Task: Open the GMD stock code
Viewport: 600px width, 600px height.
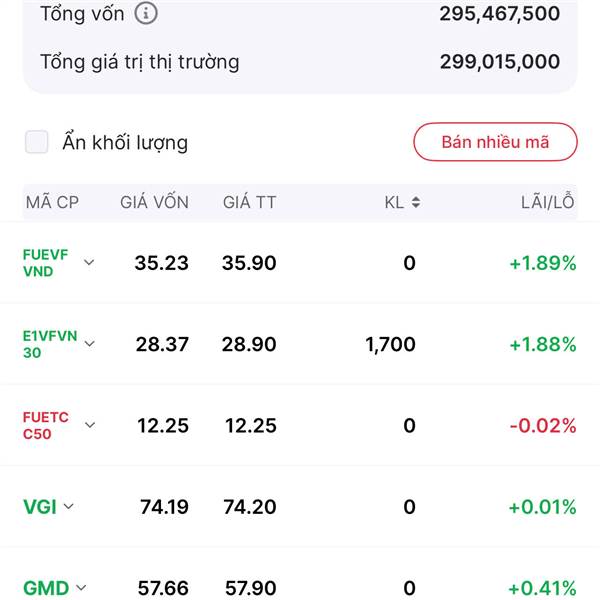Action: tap(46, 588)
